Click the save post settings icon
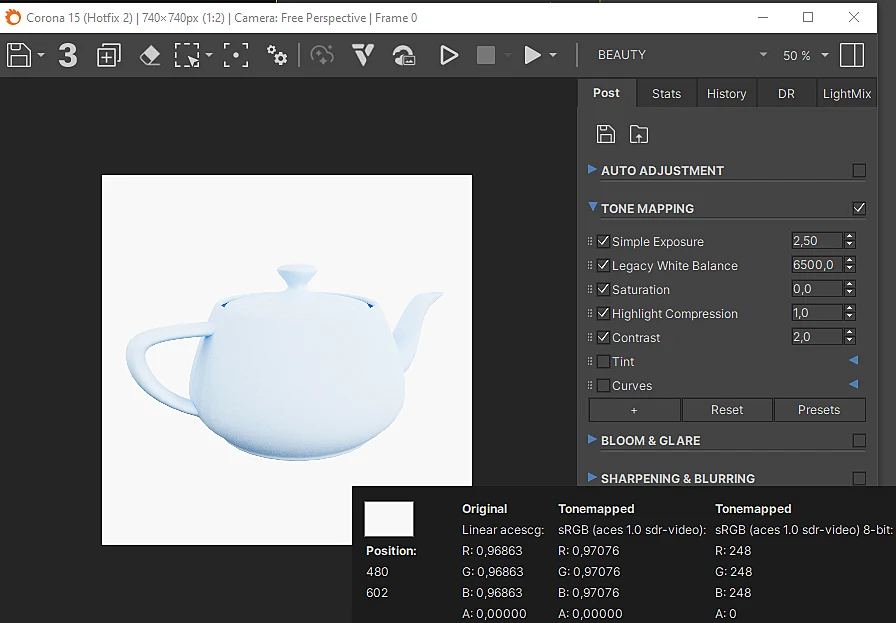 point(606,134)
